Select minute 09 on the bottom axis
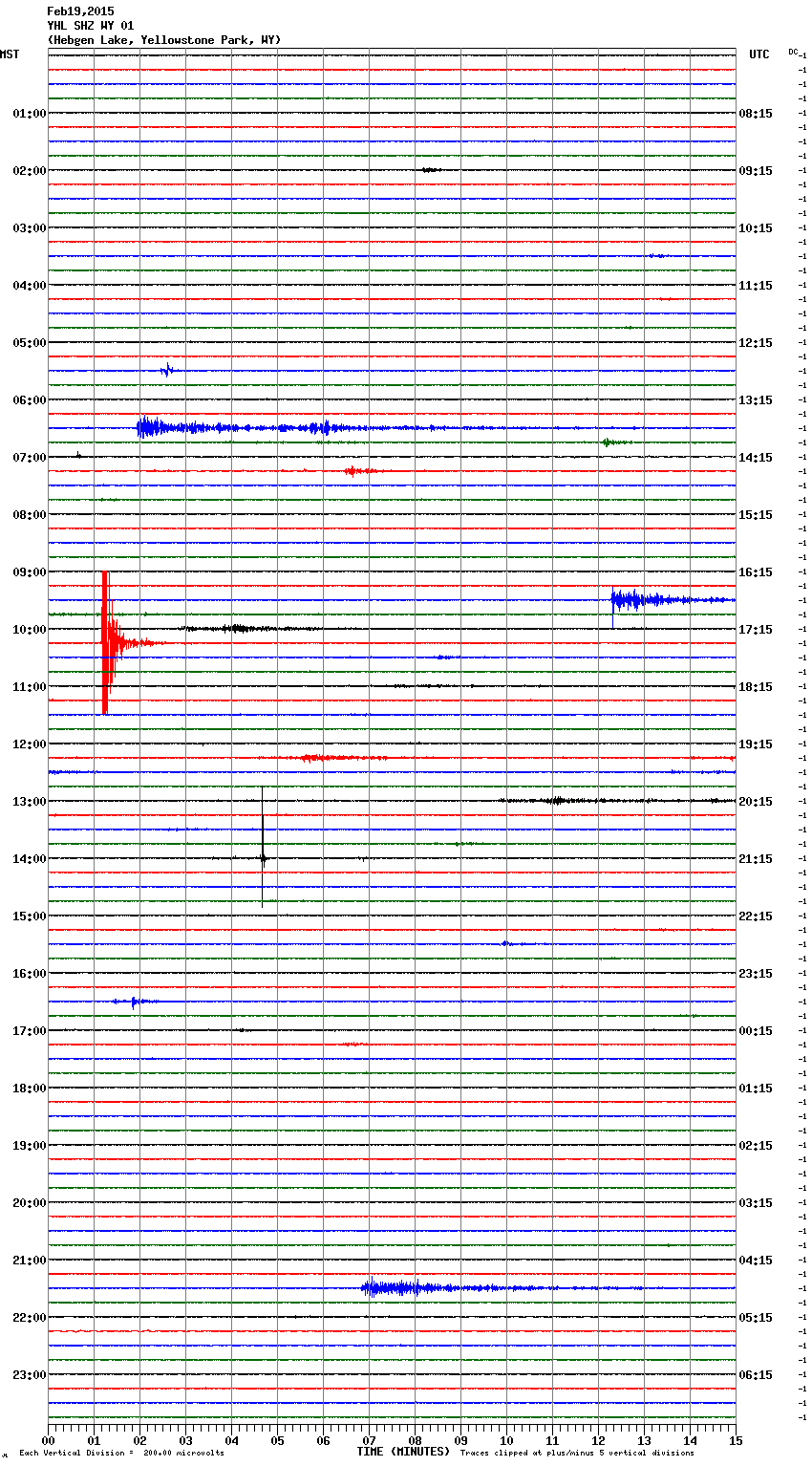This screenshot has height=1466, width=812. tap(460, 1440)
